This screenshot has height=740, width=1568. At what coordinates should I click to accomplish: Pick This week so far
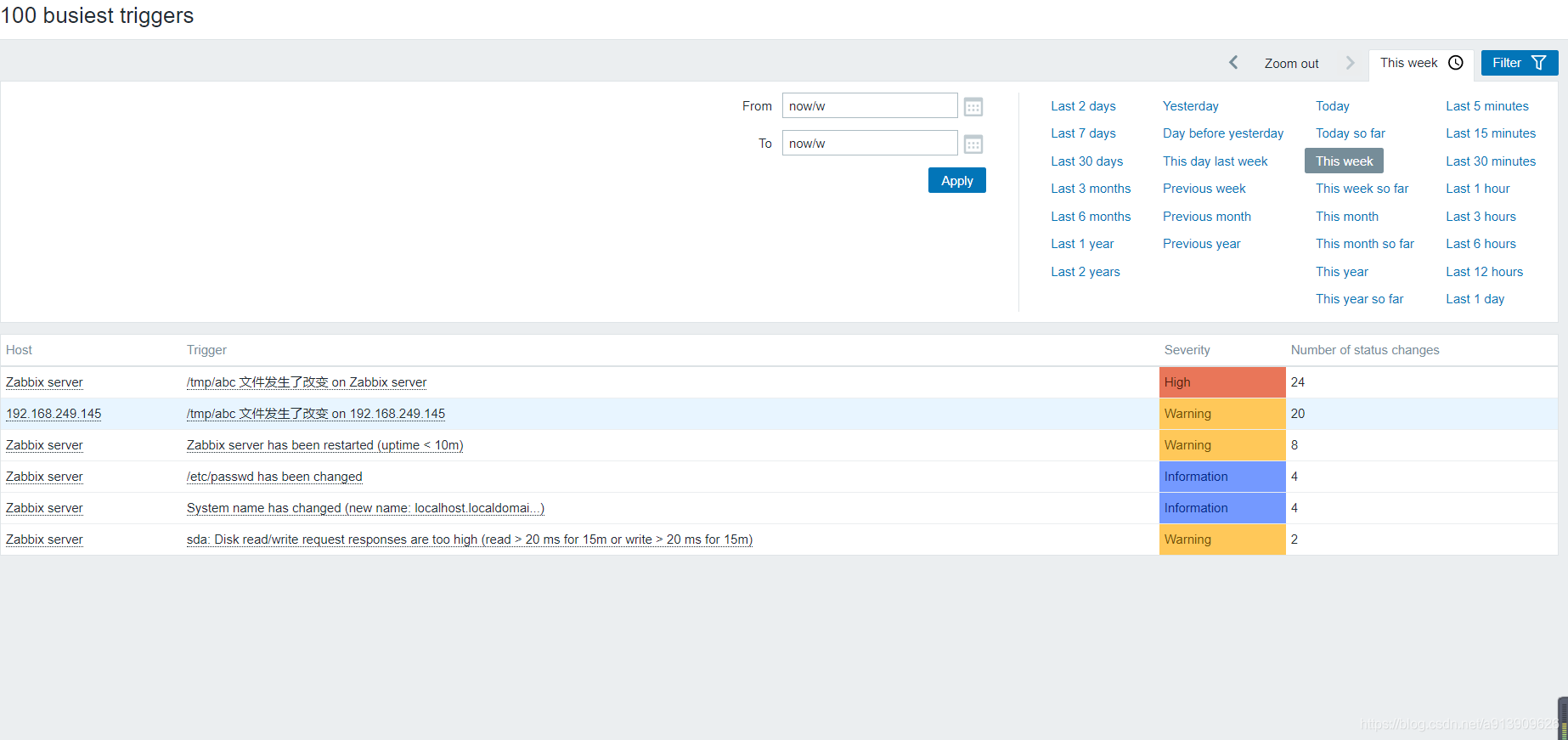click(1362, 189)
